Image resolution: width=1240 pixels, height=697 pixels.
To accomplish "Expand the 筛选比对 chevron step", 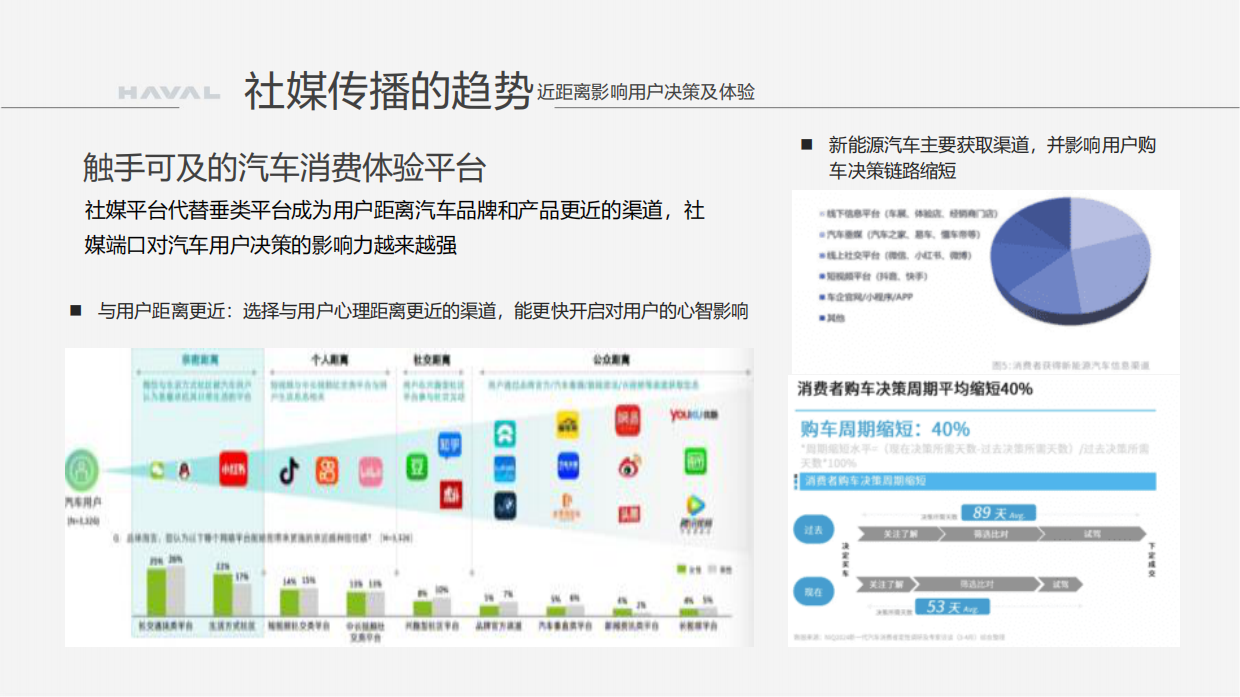I will (991, 534).
